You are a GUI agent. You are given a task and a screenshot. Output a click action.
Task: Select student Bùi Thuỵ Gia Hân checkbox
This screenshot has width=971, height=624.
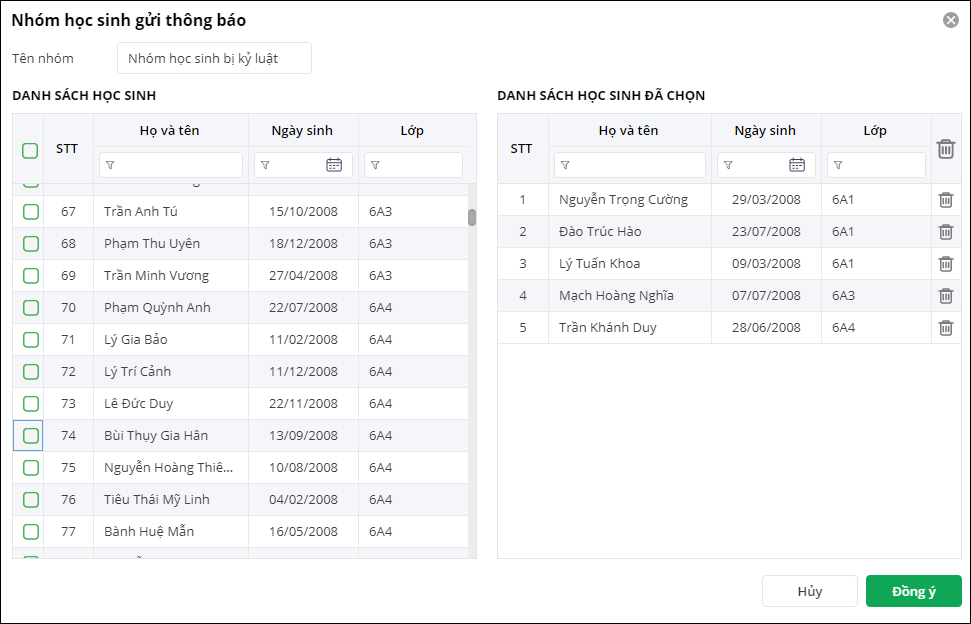[x=31, y=436]
